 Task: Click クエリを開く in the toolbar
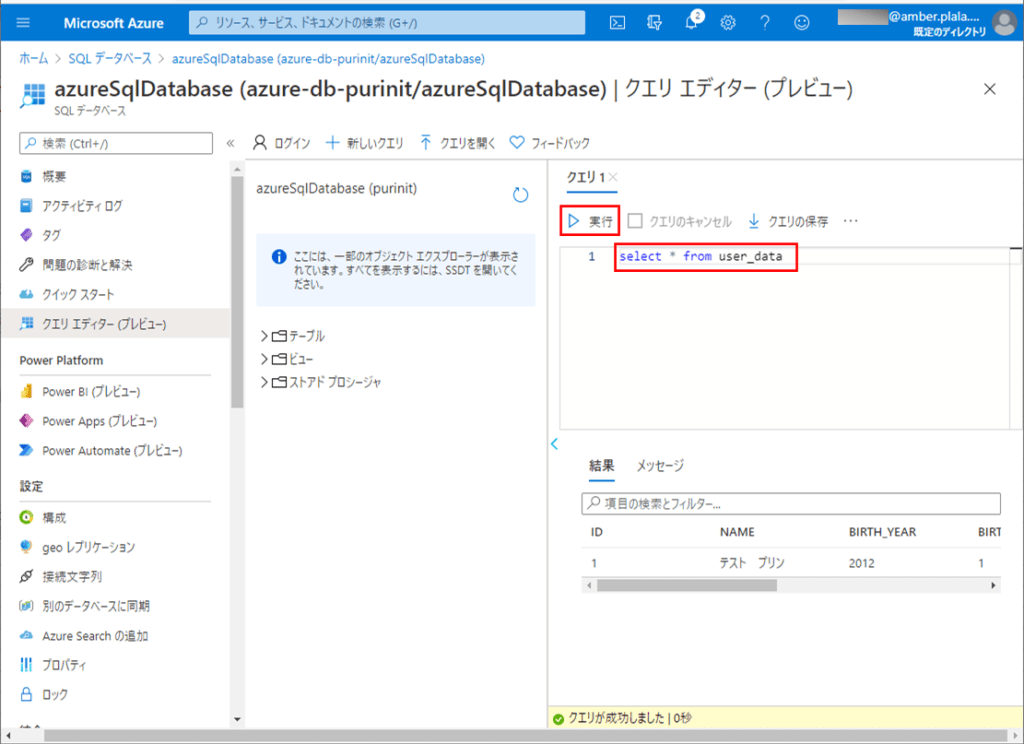click(x=457, y=143)
